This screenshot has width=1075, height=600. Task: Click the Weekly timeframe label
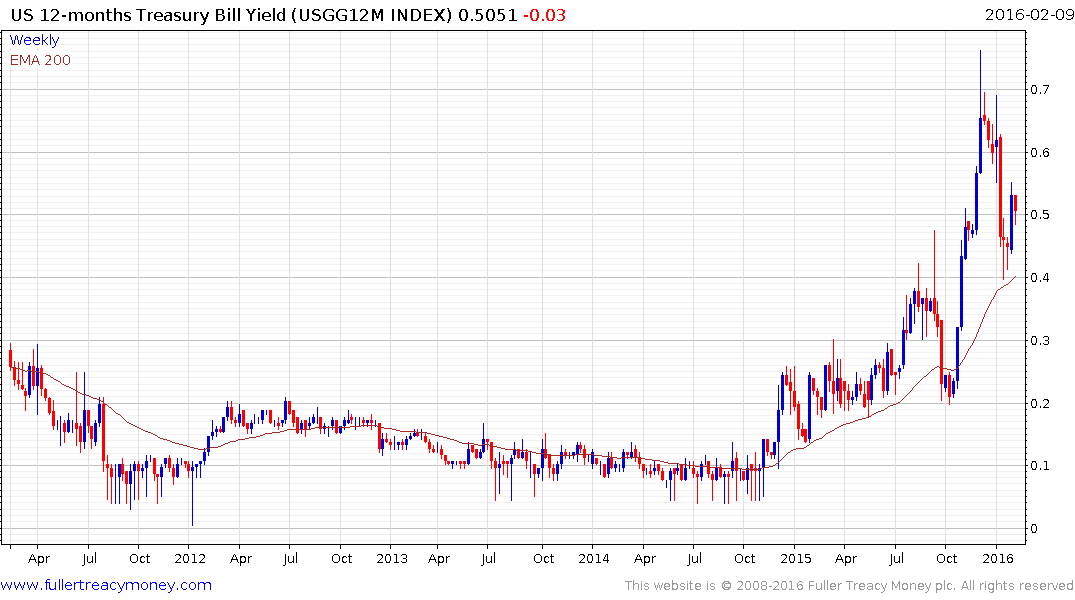tap(34, 40)
